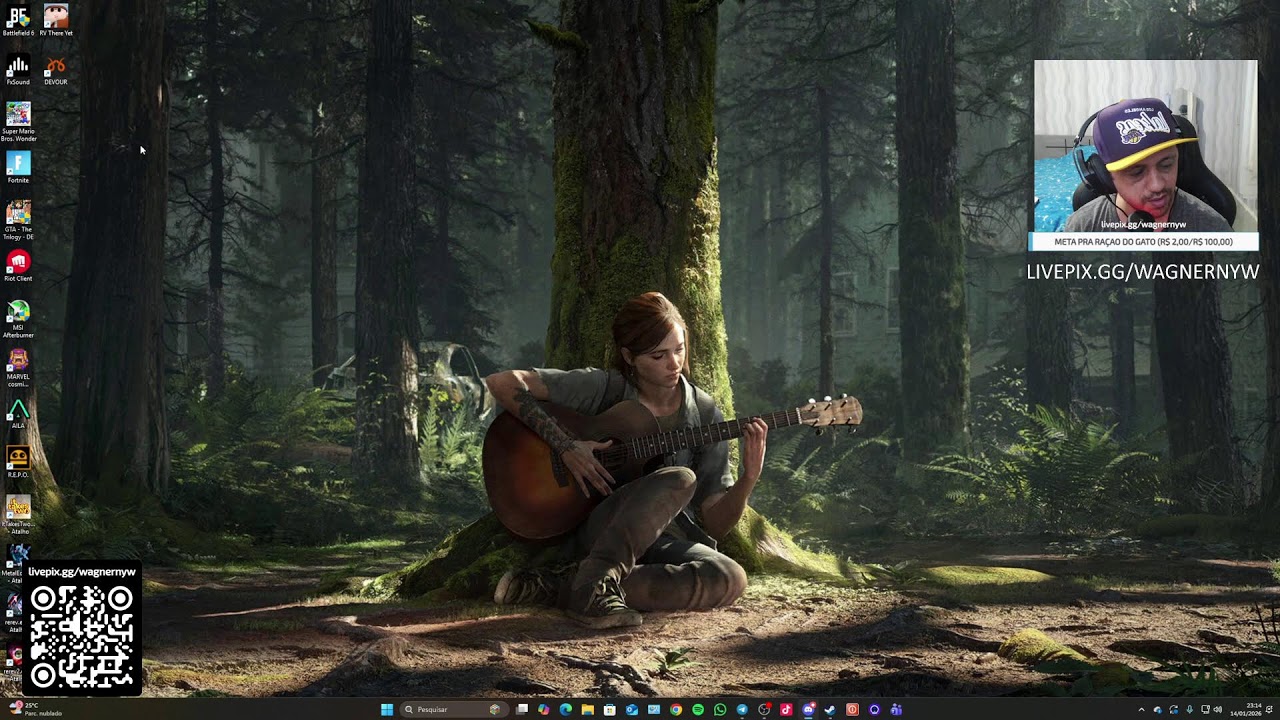The image size is (1280, 720).
Task: Open Google Chrome from the taskbar
Action: (x=676, y=710)
